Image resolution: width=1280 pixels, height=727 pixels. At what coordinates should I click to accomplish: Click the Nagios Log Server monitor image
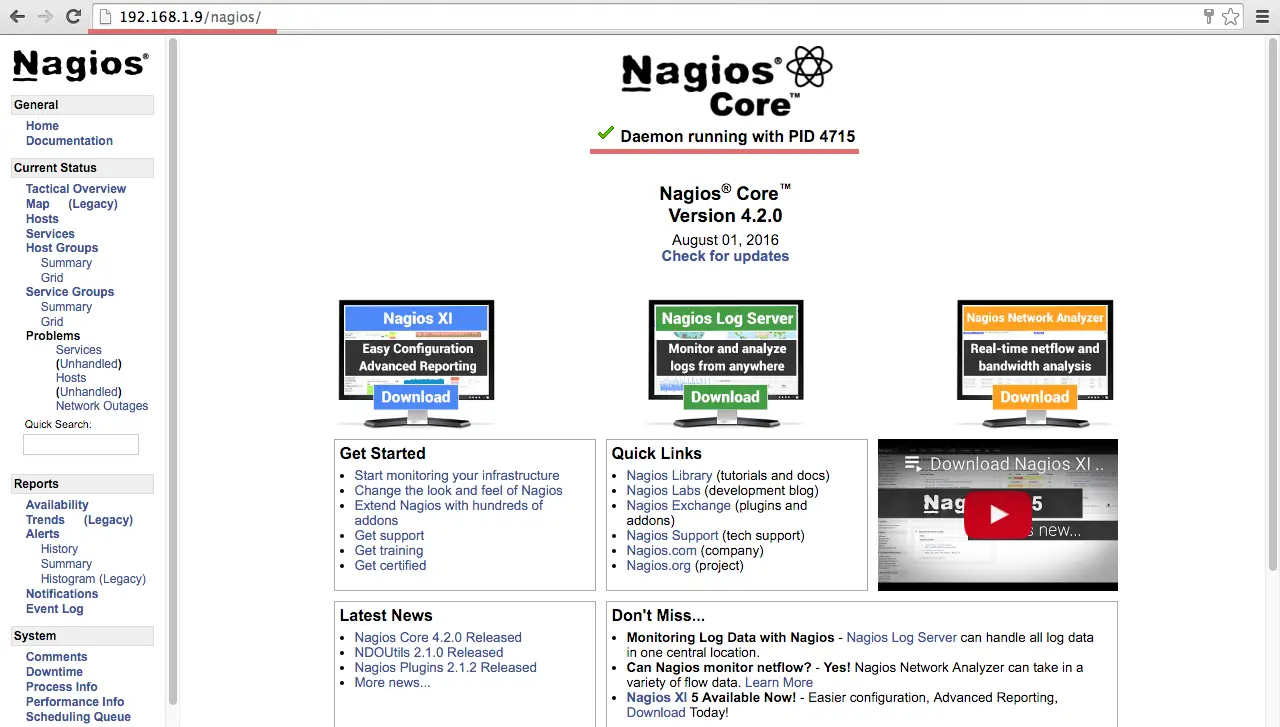pos(726,364)
